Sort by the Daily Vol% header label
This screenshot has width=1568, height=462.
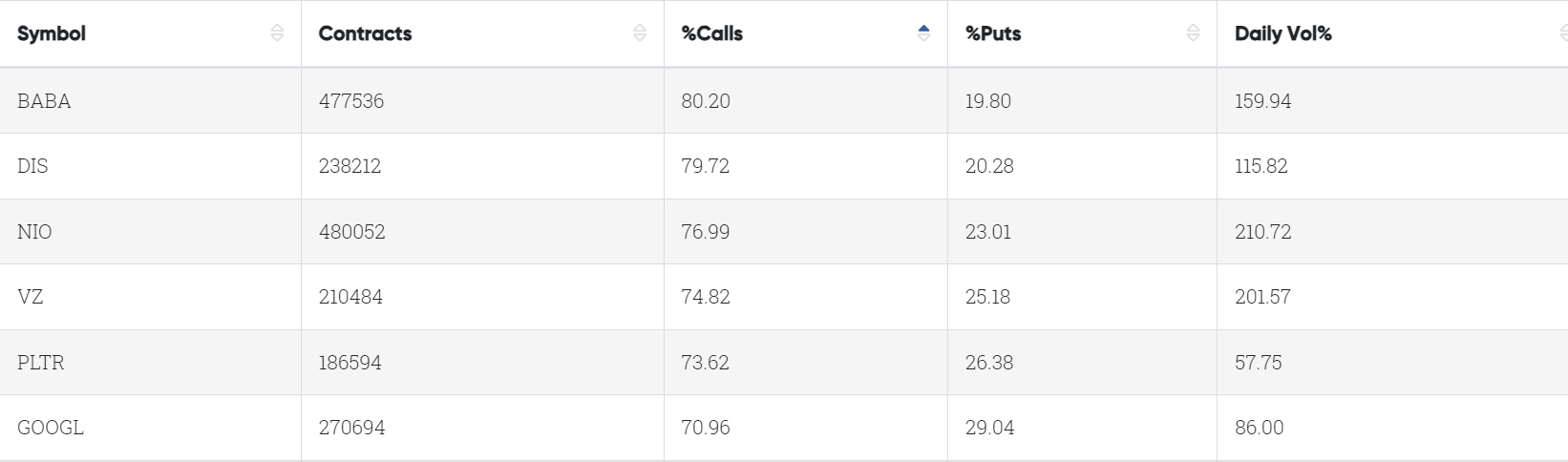(1282, 33)
